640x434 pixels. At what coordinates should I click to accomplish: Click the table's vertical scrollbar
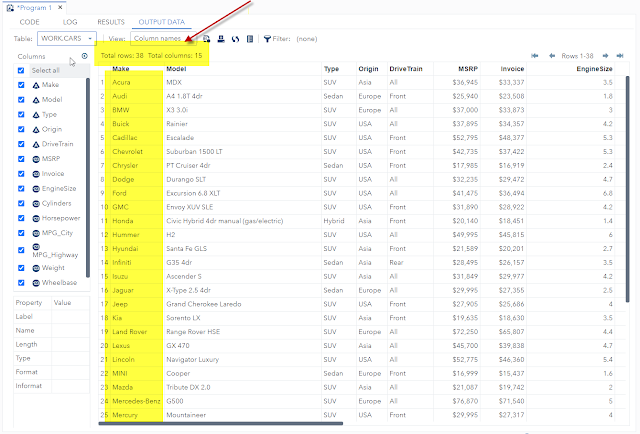(x=627, y=189)
